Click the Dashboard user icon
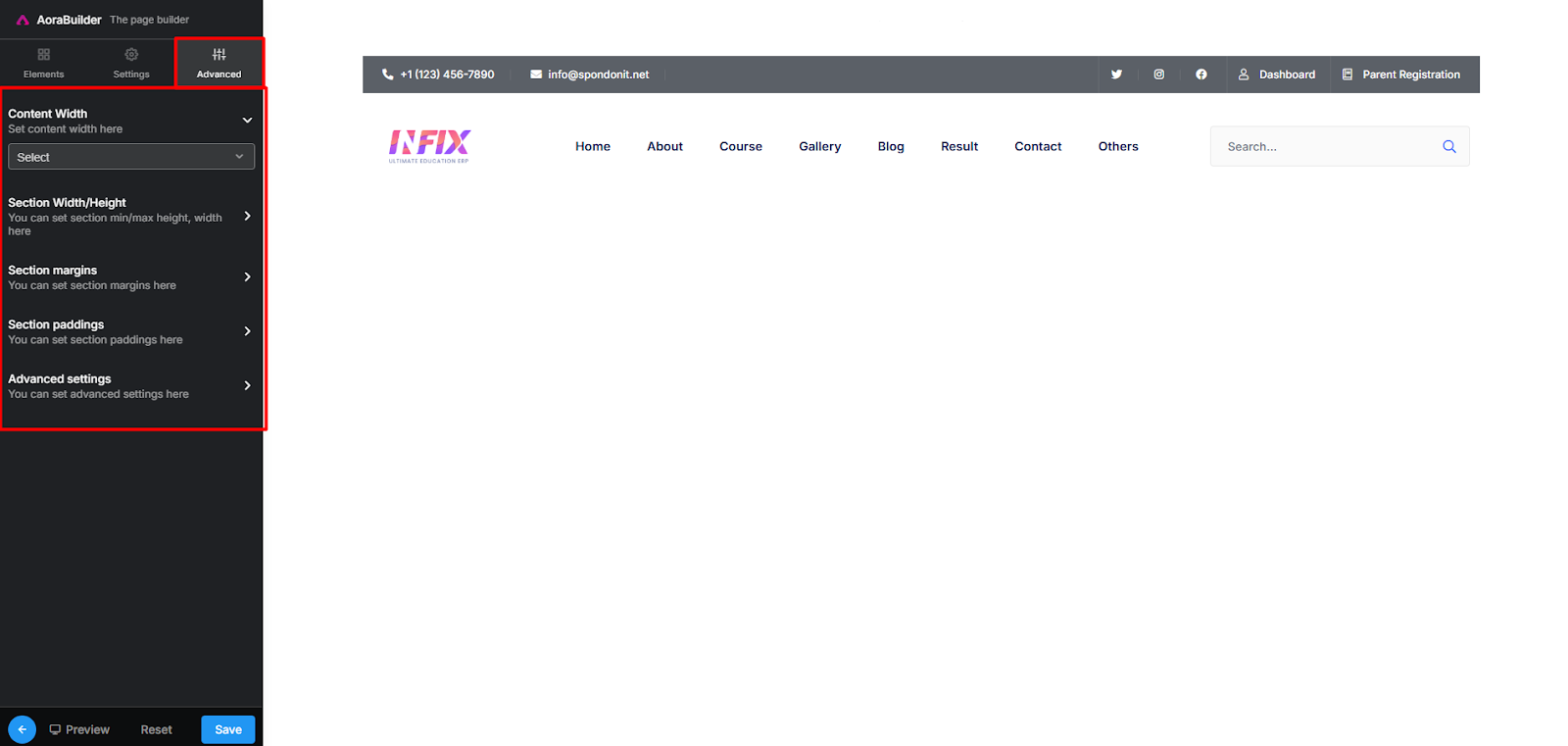 (1244, 75)
